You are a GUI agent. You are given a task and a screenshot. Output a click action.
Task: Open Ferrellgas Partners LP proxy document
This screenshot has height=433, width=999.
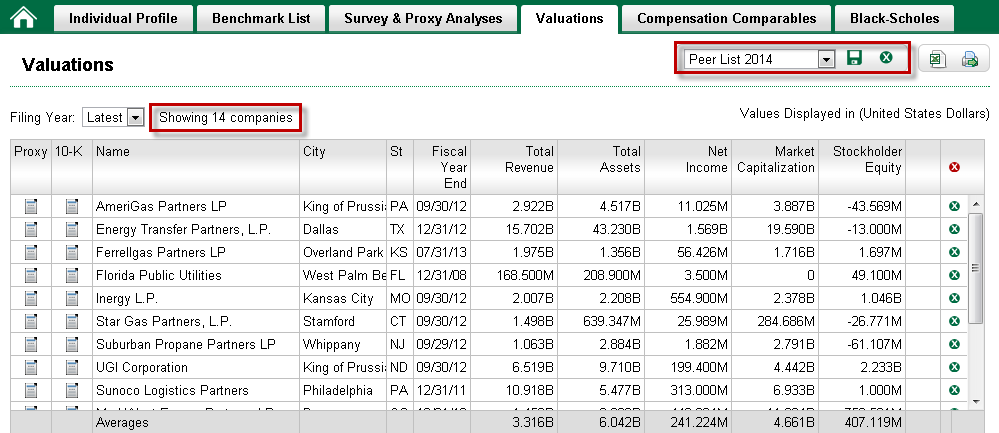tap(31, 252)
